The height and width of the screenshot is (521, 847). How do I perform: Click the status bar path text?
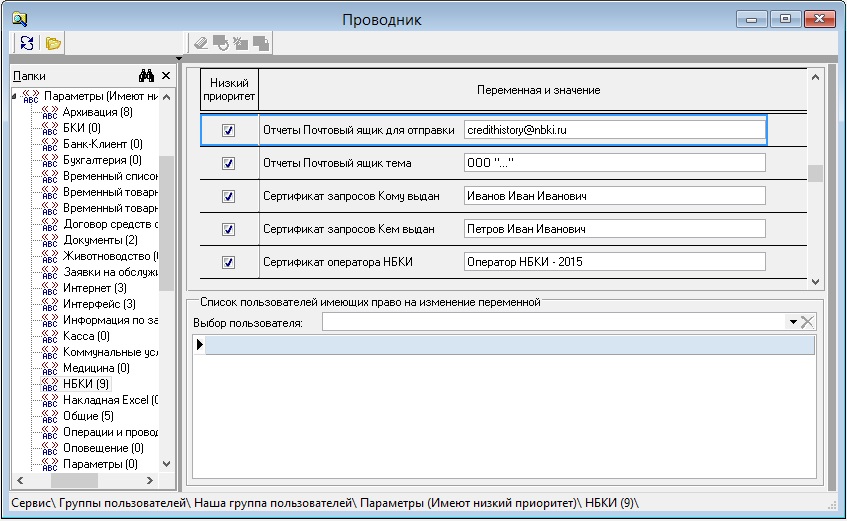point(325,503)
